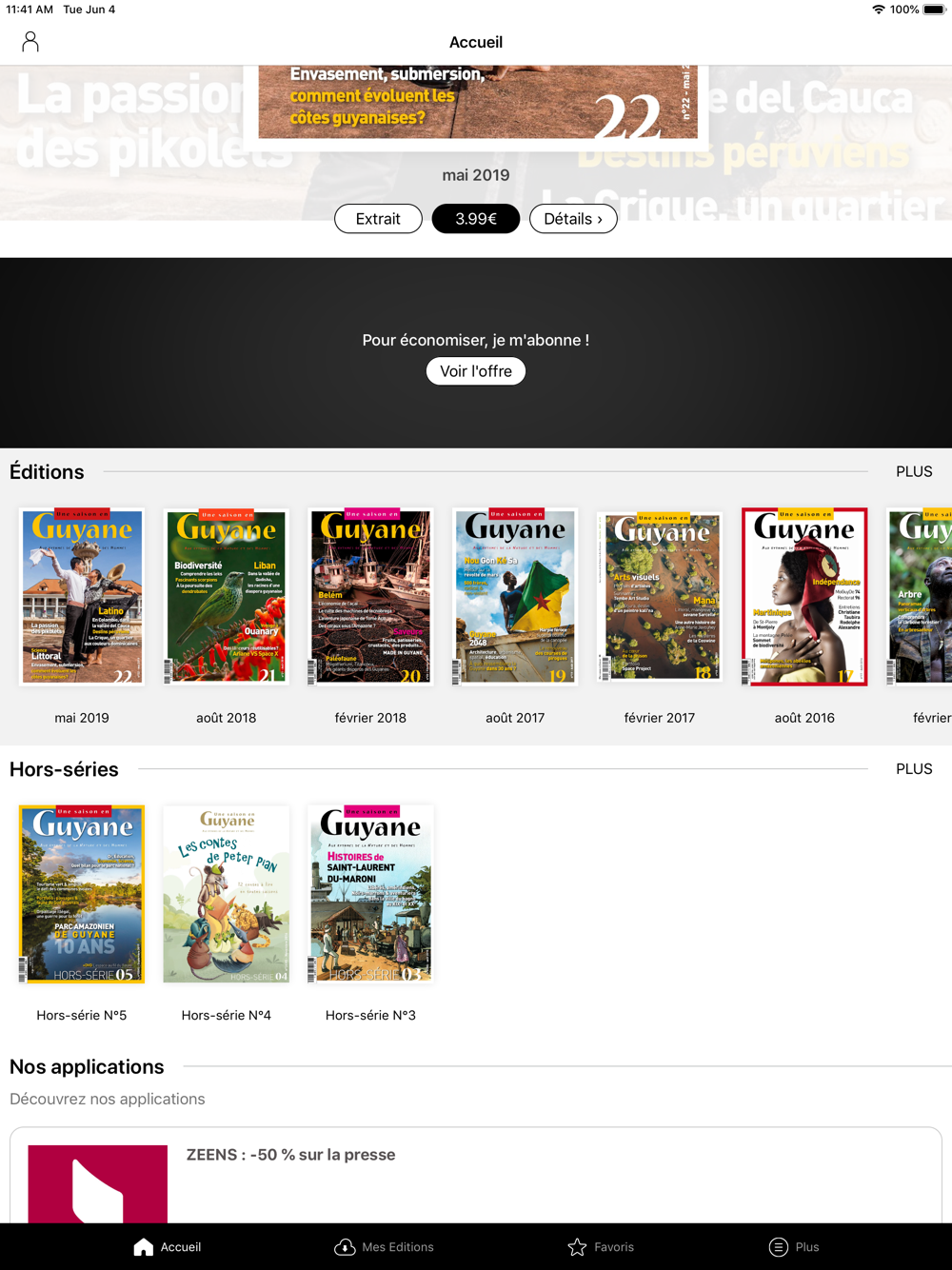
Task: Show more Éditions with PLUS
Action: (914, 471)
